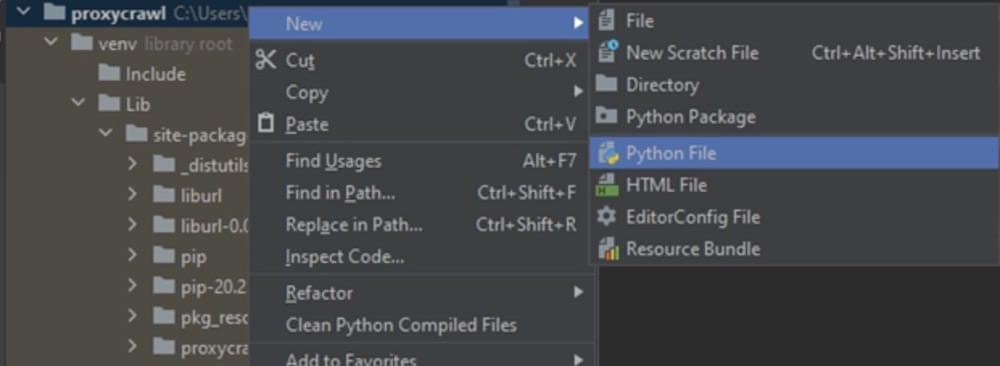Click the site-packages folder icon
Screen dimensions: 1000x366
pyautogui.click(x=136, y=133)
